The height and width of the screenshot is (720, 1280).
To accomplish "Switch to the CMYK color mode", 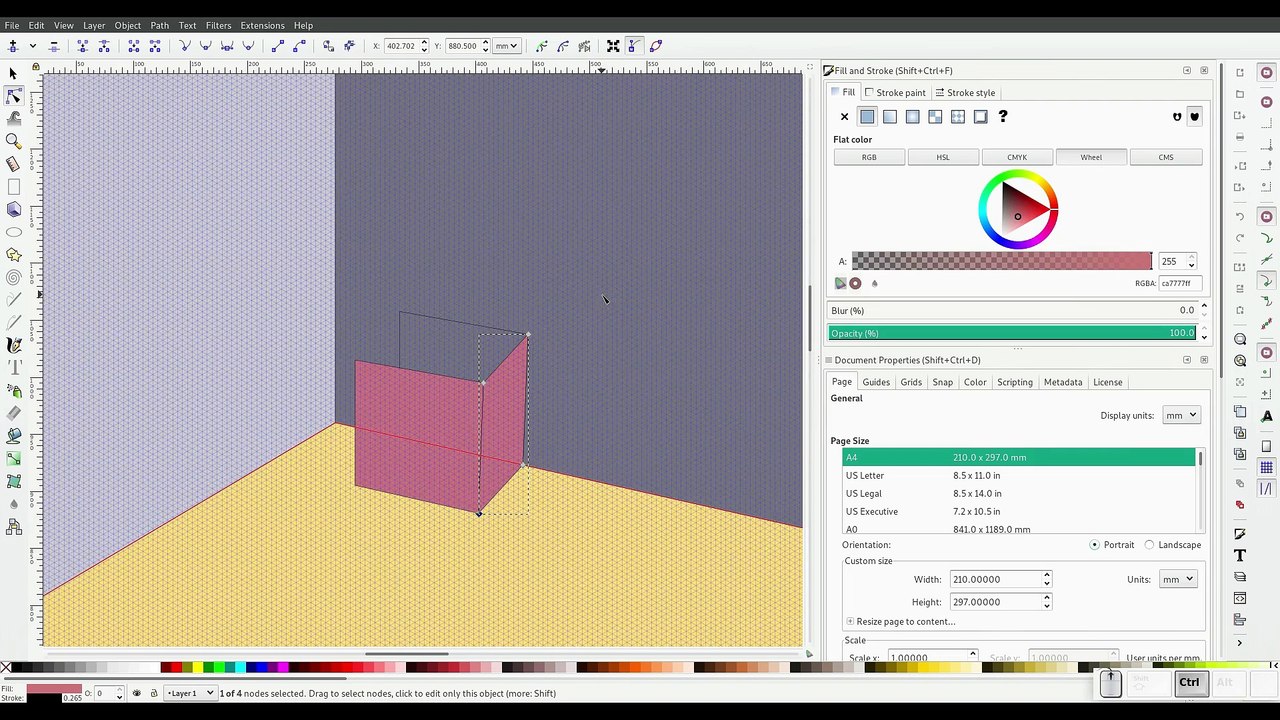I will tap(1017, 157).
